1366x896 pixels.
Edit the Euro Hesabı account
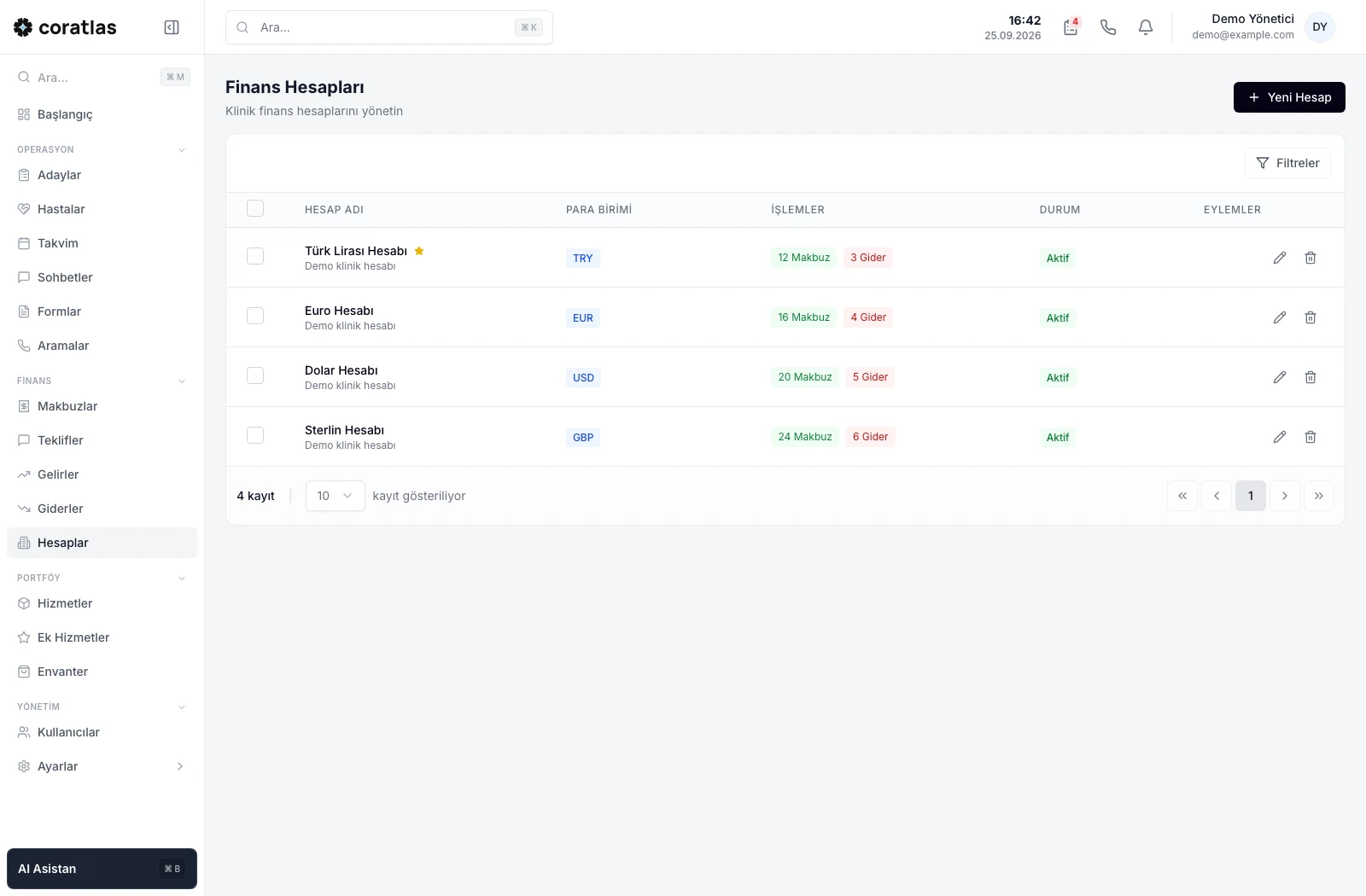click(1280, 317)
